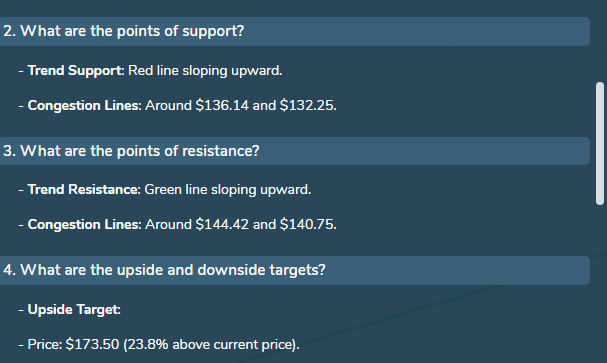Toggle the "upside and downside targets" section header
The width and height of the screenshot is (607, 363).
pos(295,270)
